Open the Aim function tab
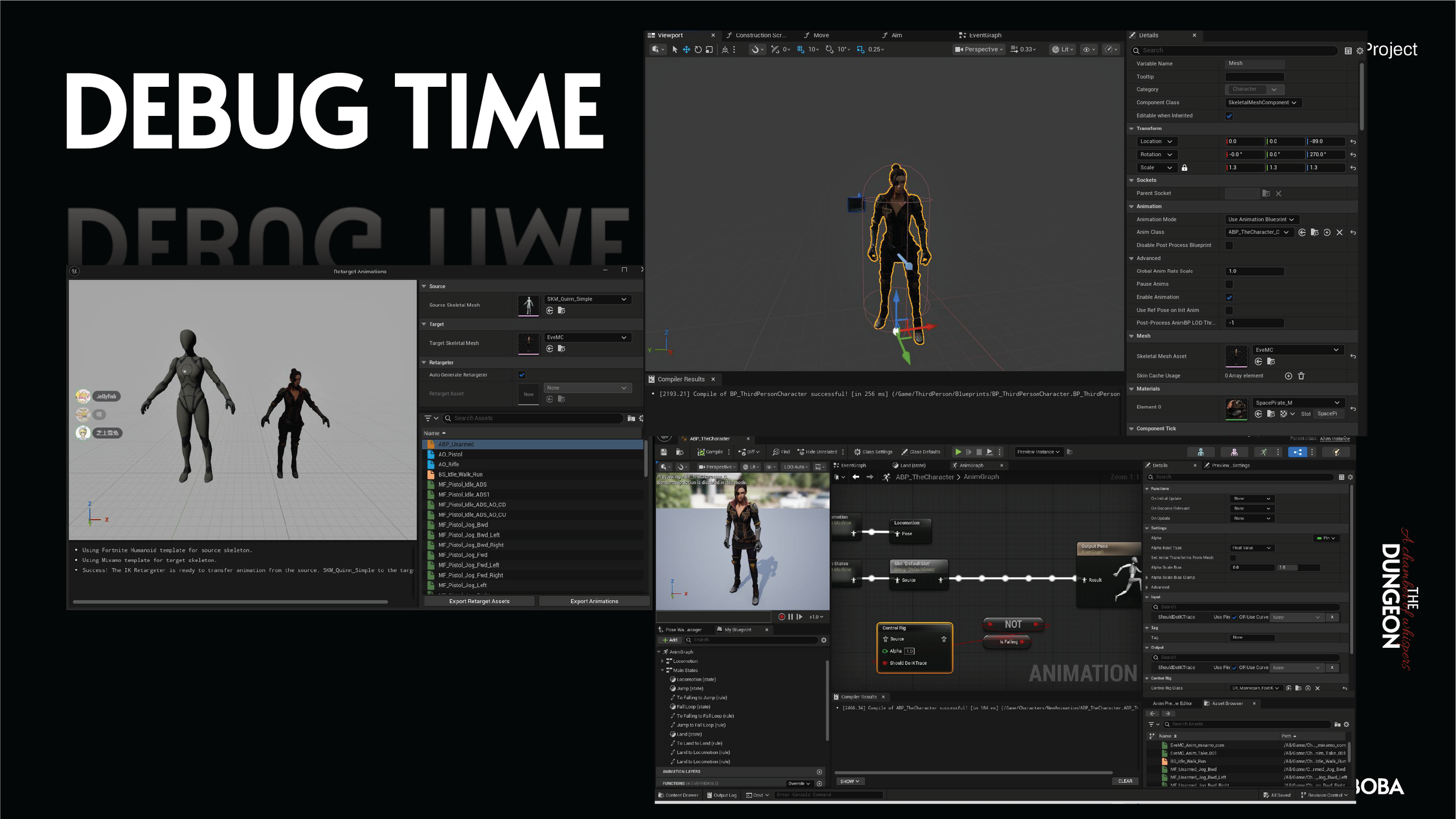This screenshot has width=1456, height=819. click(x=892, y=36)
